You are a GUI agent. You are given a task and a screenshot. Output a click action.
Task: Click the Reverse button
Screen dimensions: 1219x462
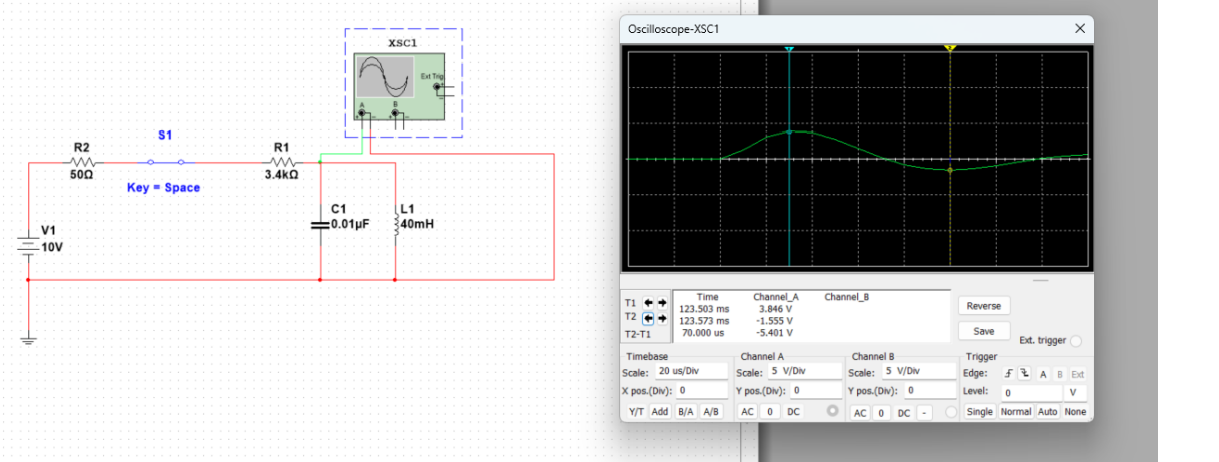coord(984,306)
